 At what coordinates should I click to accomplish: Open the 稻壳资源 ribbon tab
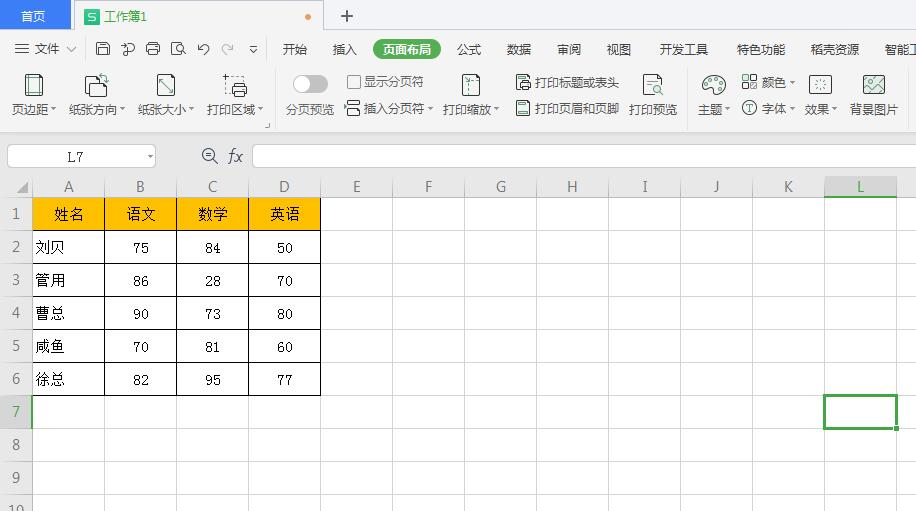[834, 50]
